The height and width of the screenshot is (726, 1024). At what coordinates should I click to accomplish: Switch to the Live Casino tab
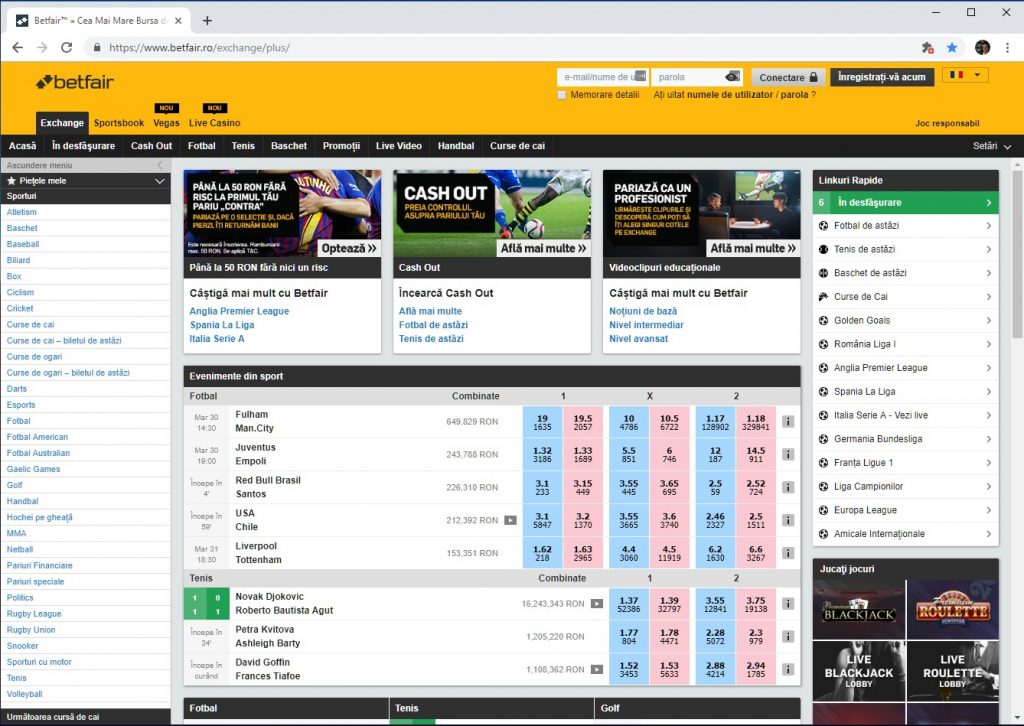pos(214,123)
